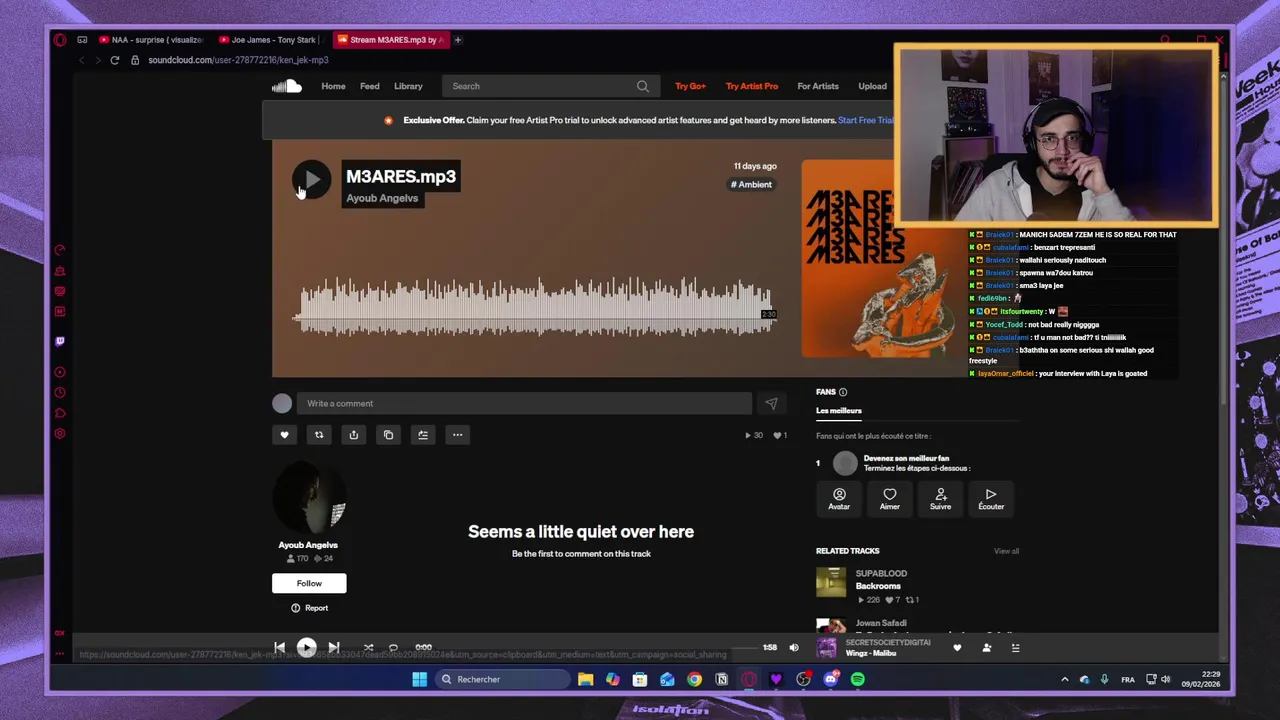
Task: Open the more options ellipsis button
Action: tap(458, 435)
